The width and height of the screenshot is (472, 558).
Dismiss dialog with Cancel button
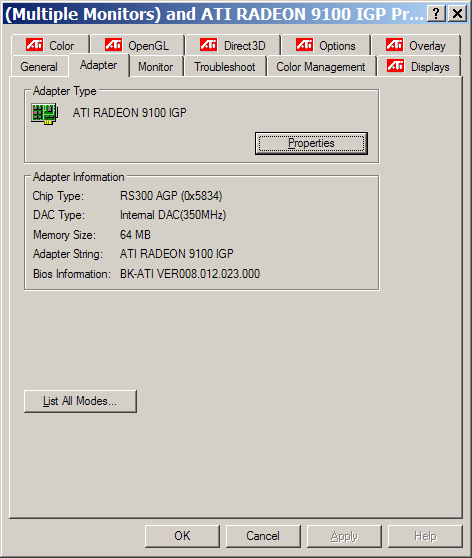[263, 536]
